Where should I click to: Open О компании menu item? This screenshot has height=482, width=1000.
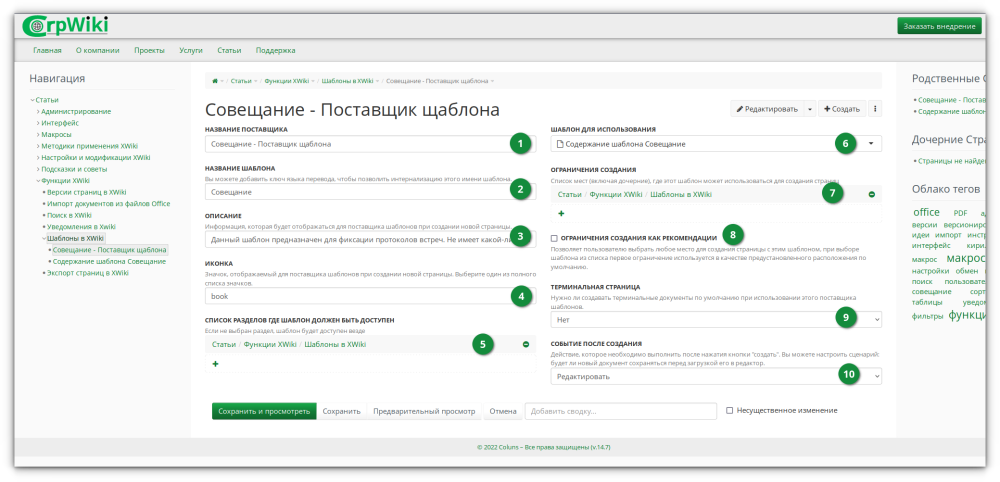pos(98,50)
